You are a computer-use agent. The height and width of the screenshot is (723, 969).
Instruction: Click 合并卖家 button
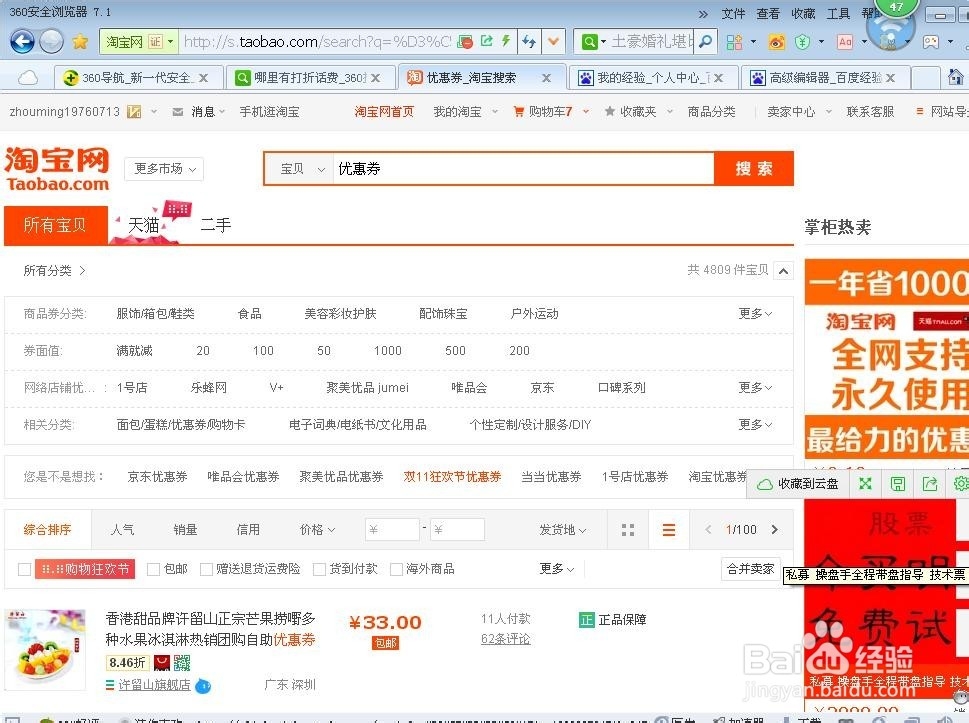click(x=750, y=569)
